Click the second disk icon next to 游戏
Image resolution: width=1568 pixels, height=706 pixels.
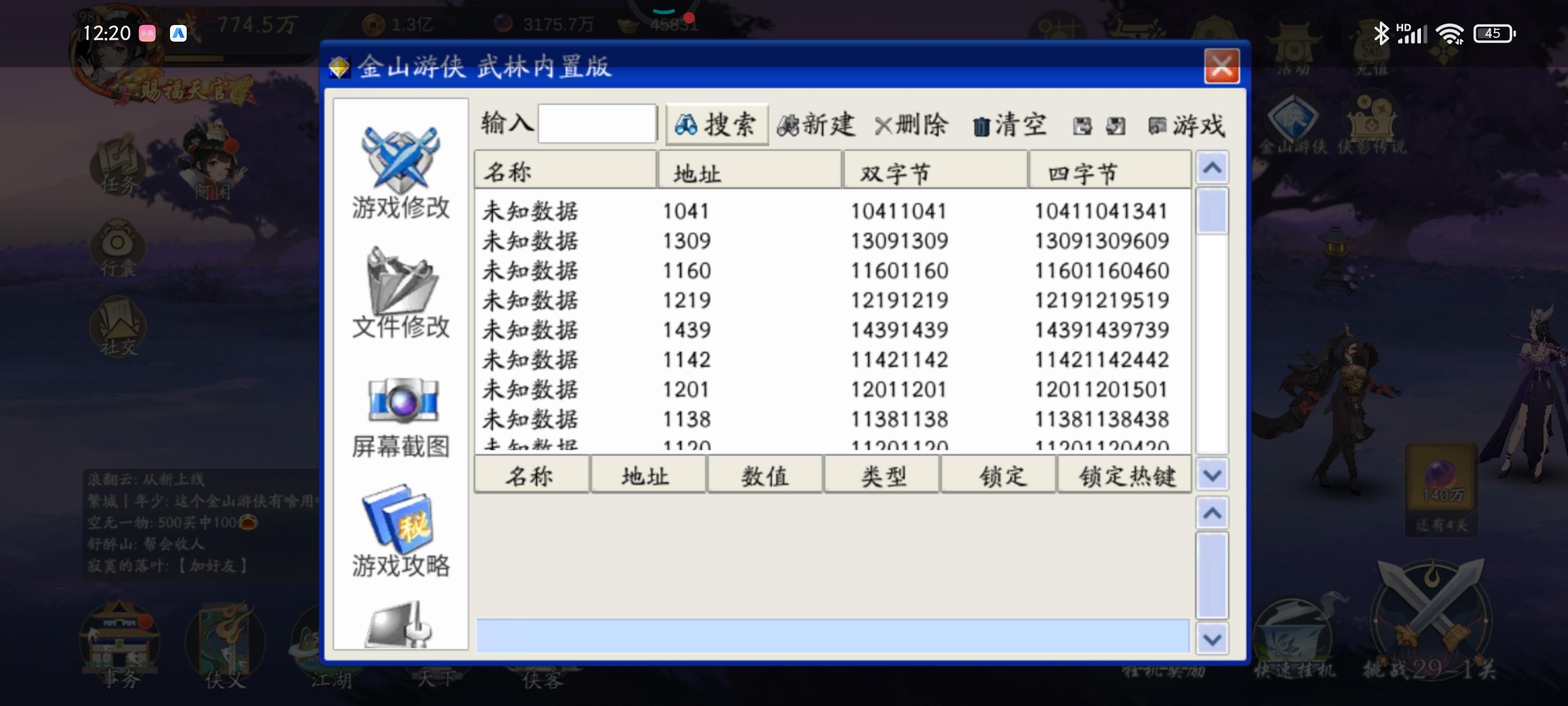[x=1115, y=126]
